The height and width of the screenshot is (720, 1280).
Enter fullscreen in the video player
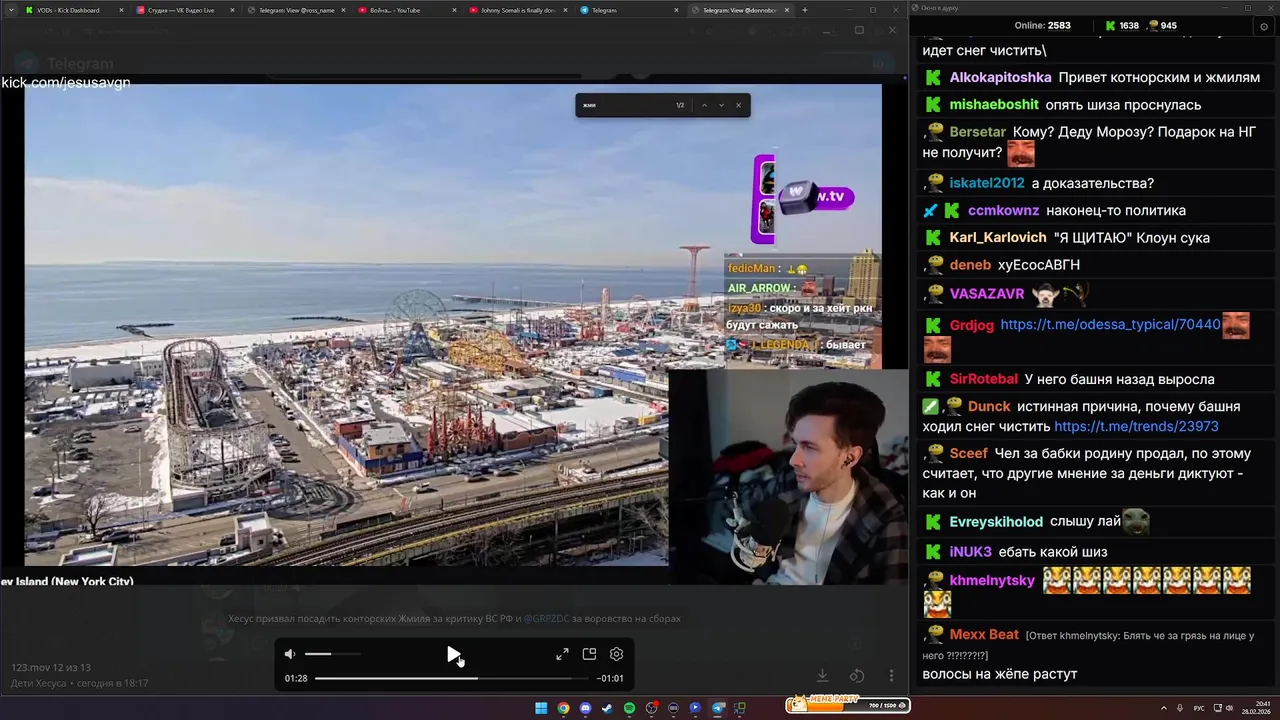[562, 654]
